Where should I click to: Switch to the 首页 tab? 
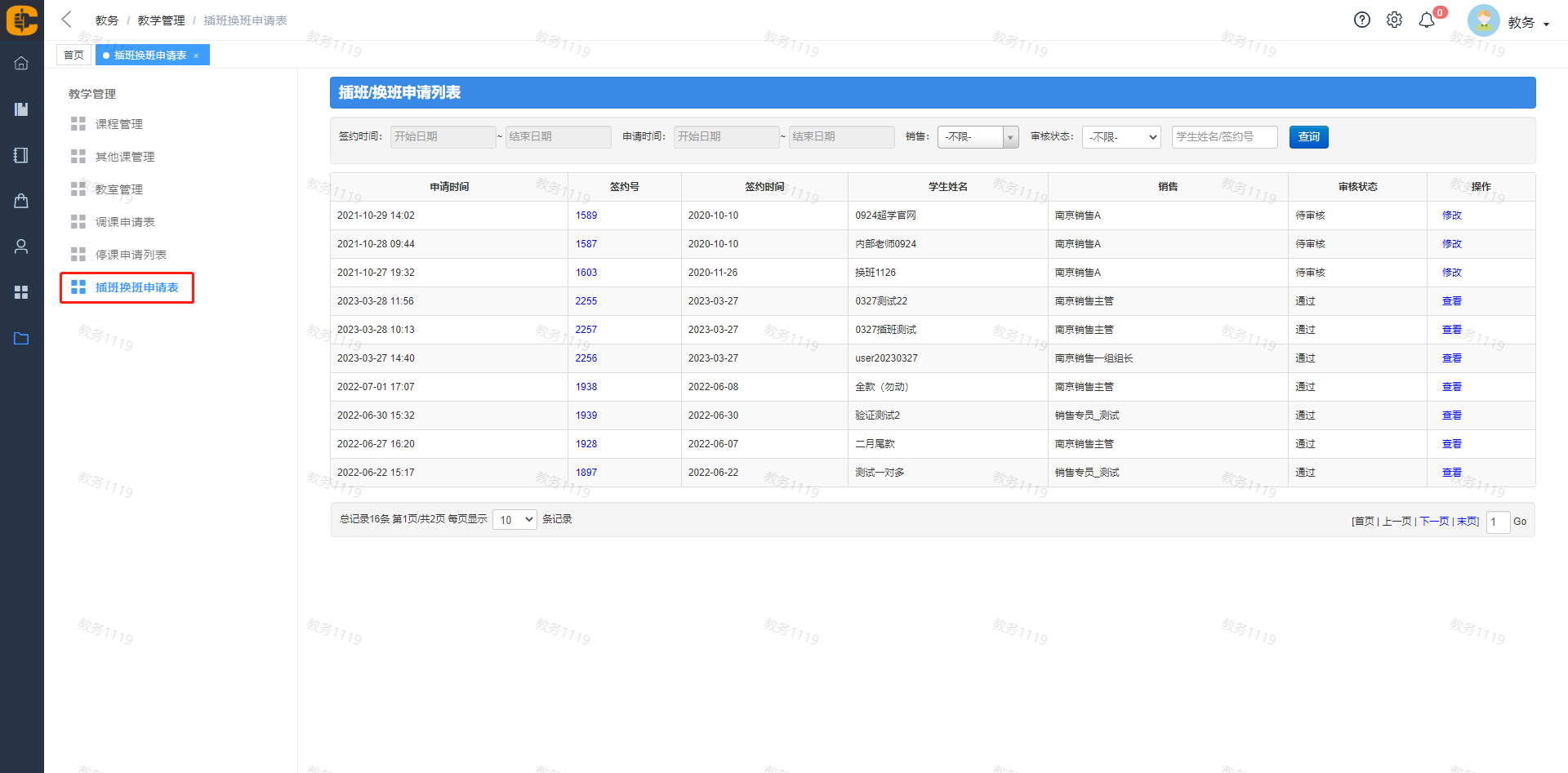(x=73, y=56)
